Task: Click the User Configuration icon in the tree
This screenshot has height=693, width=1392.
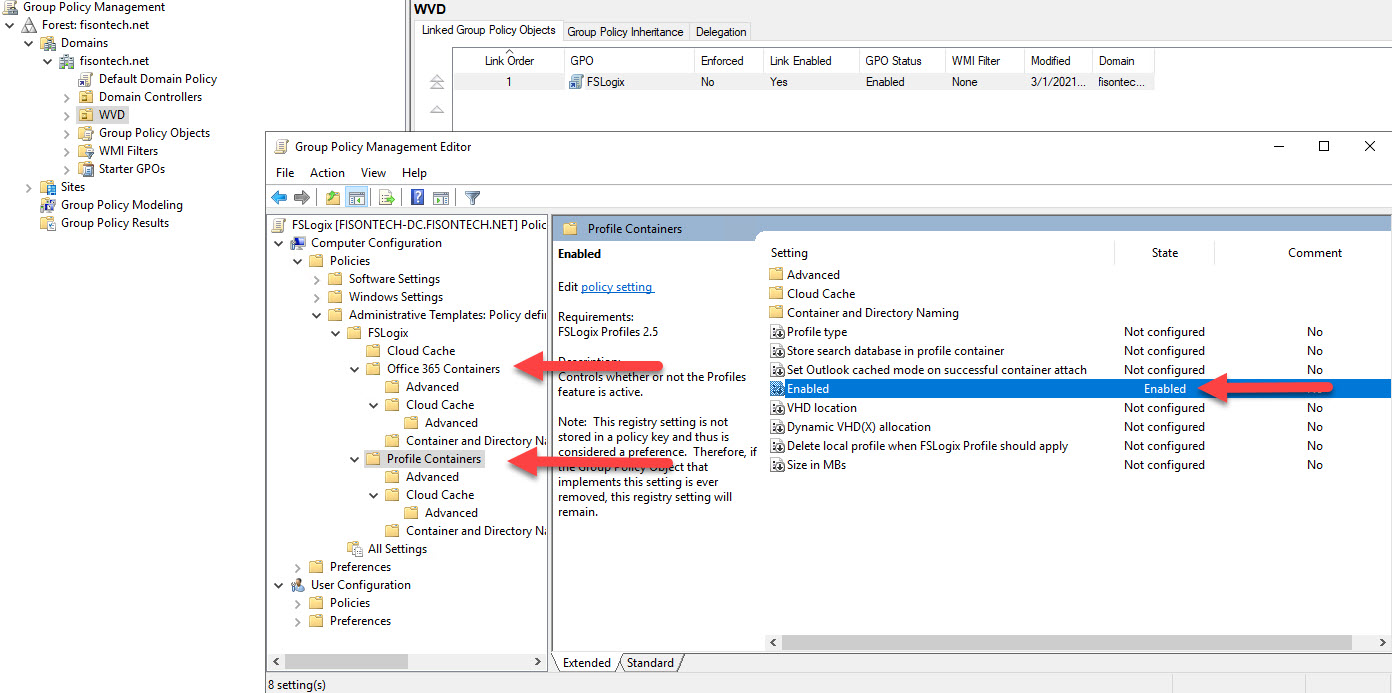Action: click(x=298, y=585)
